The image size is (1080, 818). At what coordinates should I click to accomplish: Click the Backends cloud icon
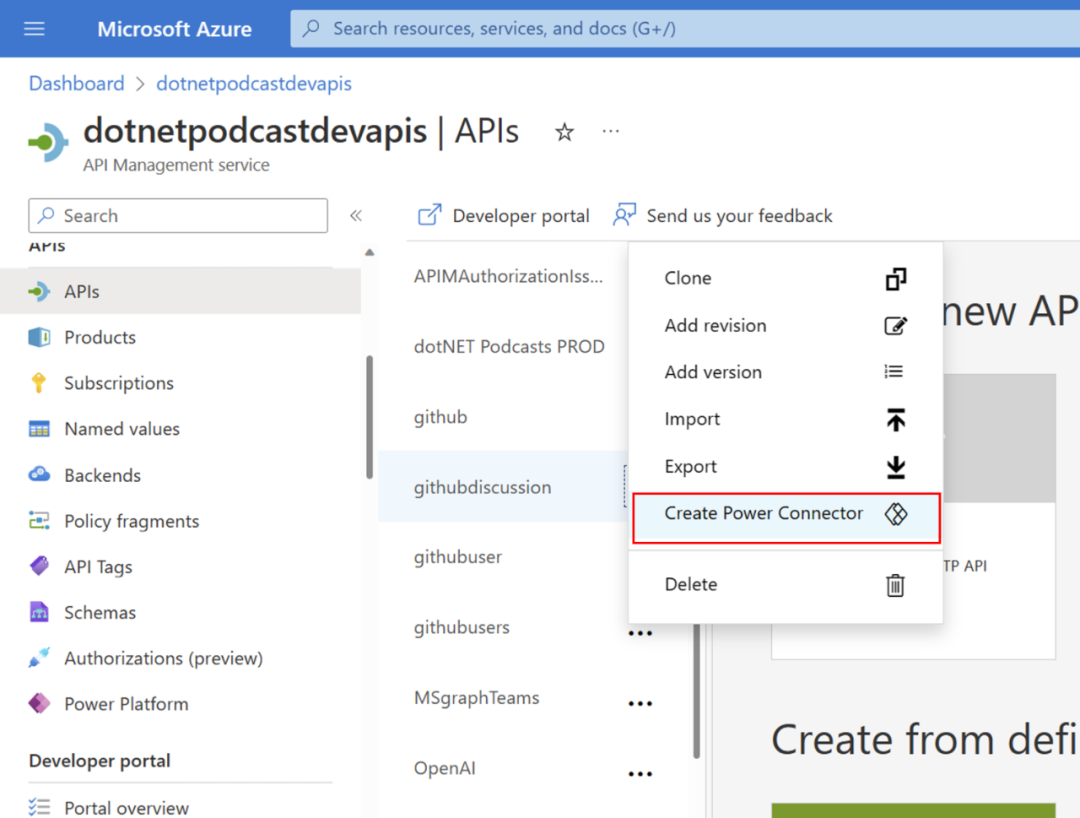tap(39, 474)
